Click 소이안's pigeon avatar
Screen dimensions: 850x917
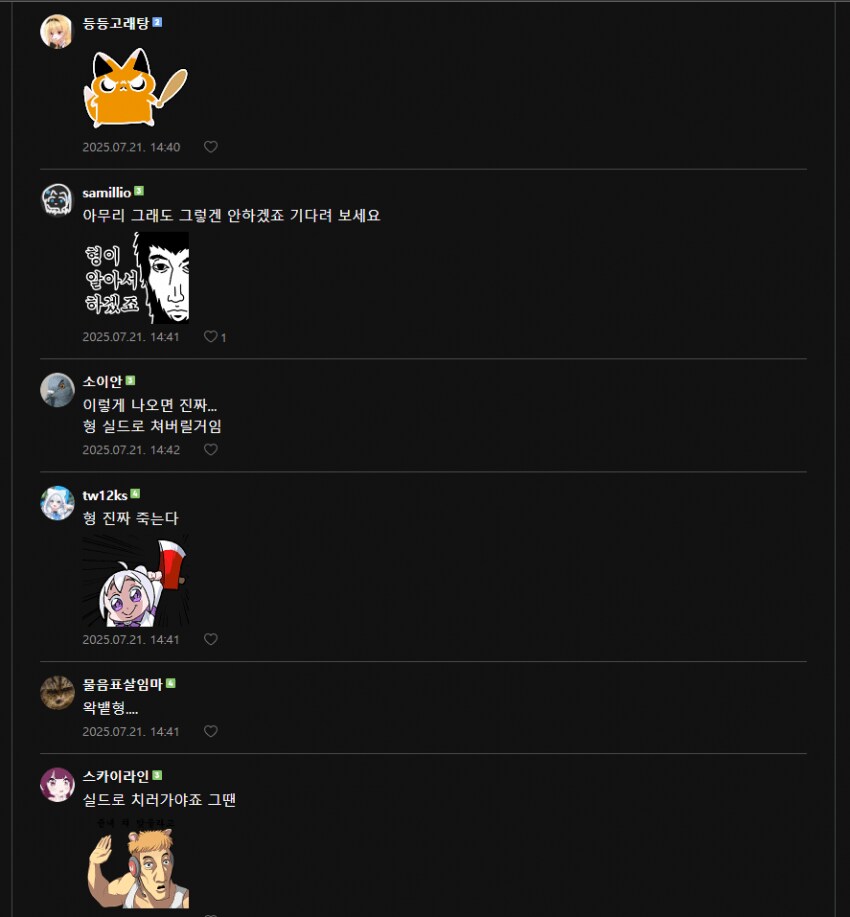[x=57, y=389]
